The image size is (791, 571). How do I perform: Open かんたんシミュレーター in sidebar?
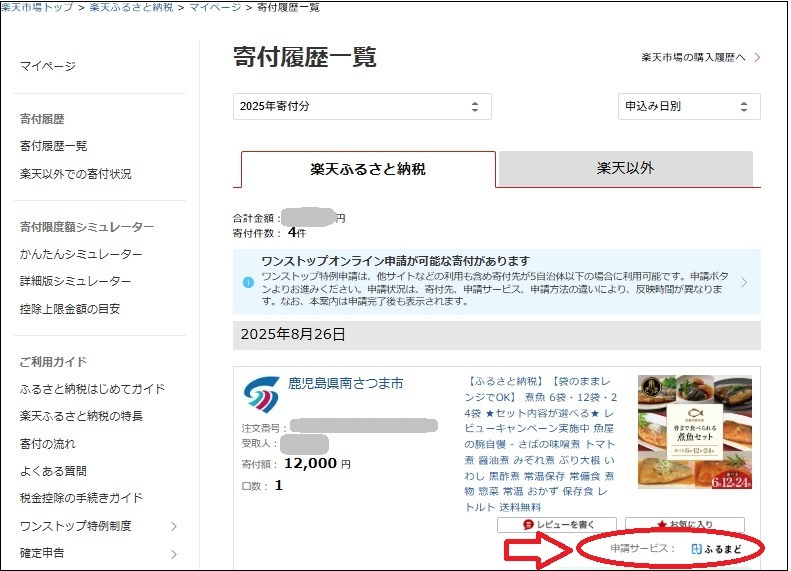[x=81, y=255]
